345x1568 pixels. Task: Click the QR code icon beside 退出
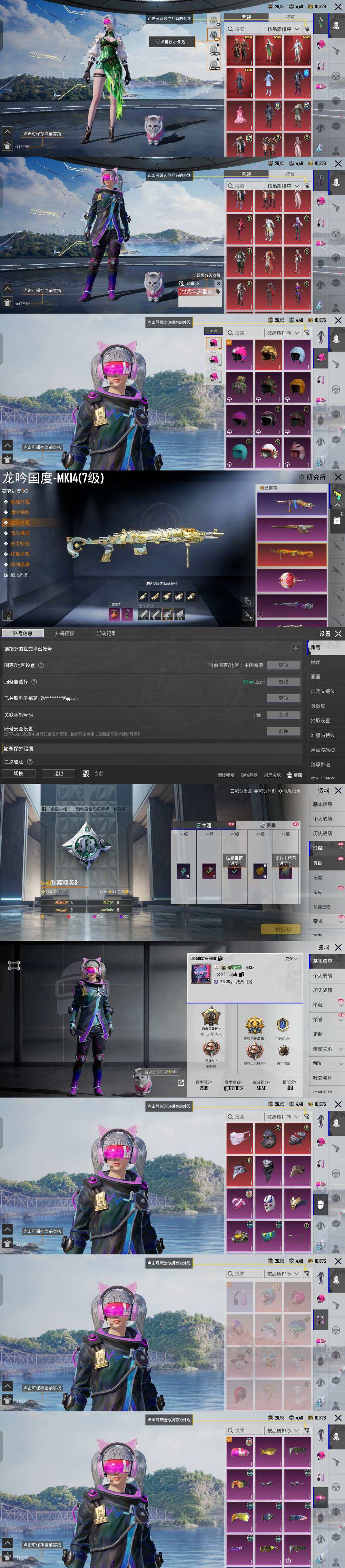(x=86, y=773)
